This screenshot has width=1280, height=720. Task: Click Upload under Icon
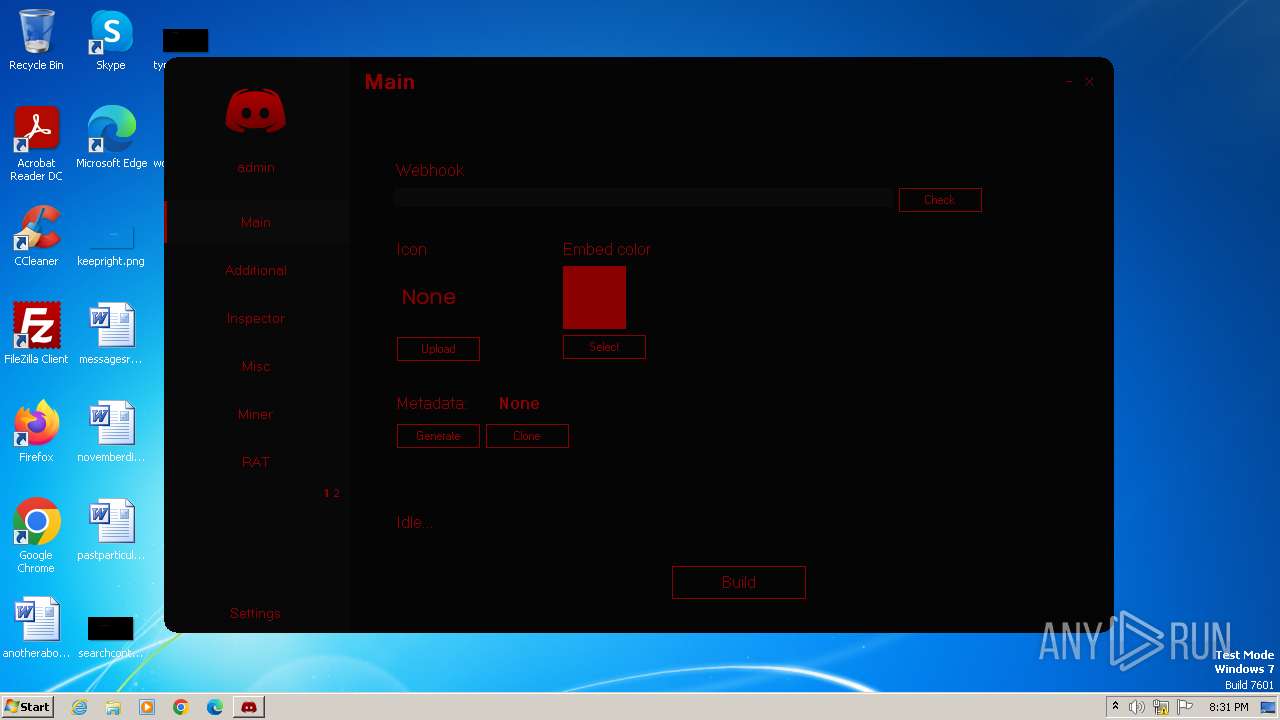coord(438,349)
